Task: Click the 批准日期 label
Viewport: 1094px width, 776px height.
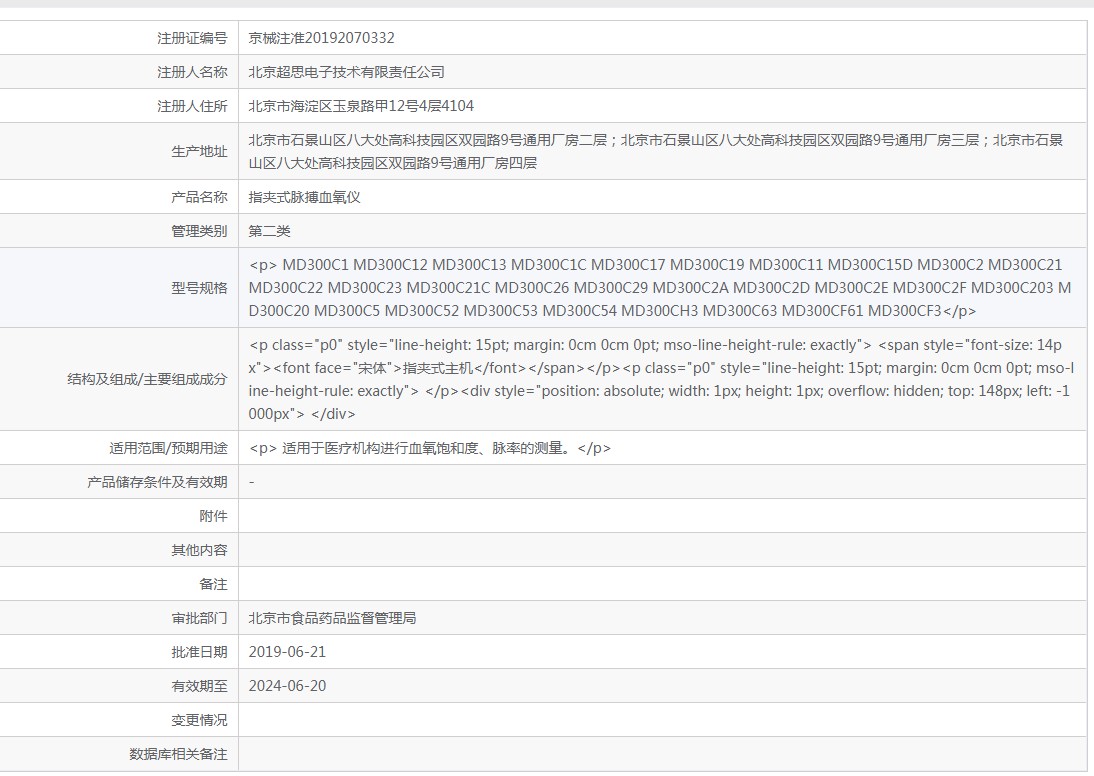Action: click(x=200, y=652)
